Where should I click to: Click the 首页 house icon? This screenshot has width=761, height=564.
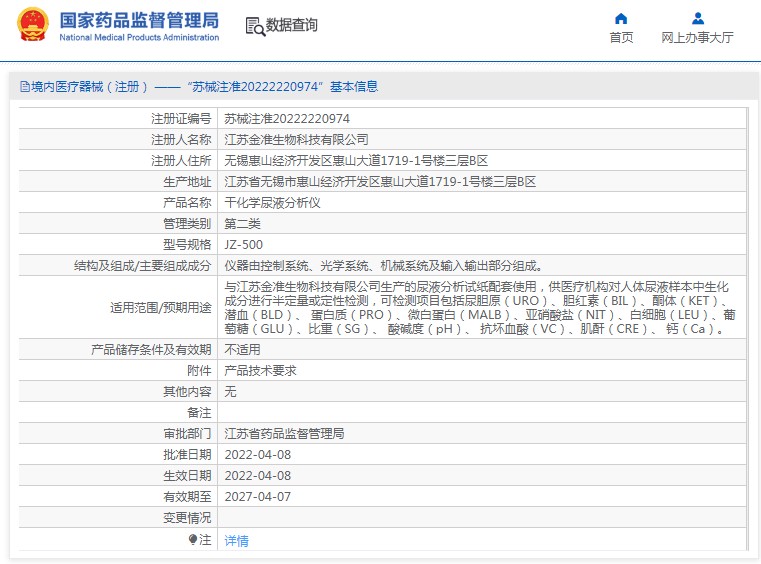621,18
